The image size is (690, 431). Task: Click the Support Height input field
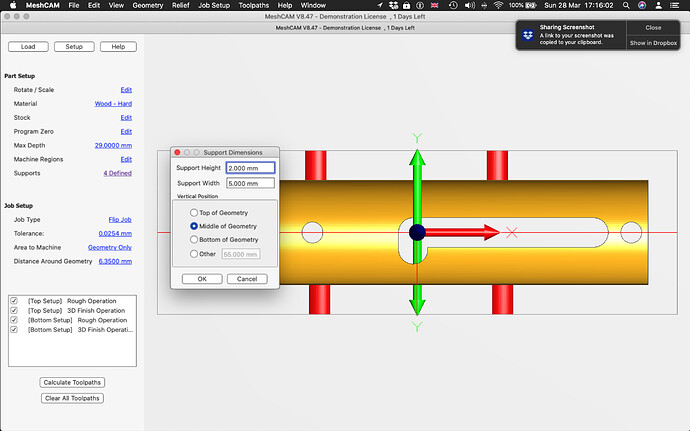(250, 168)
